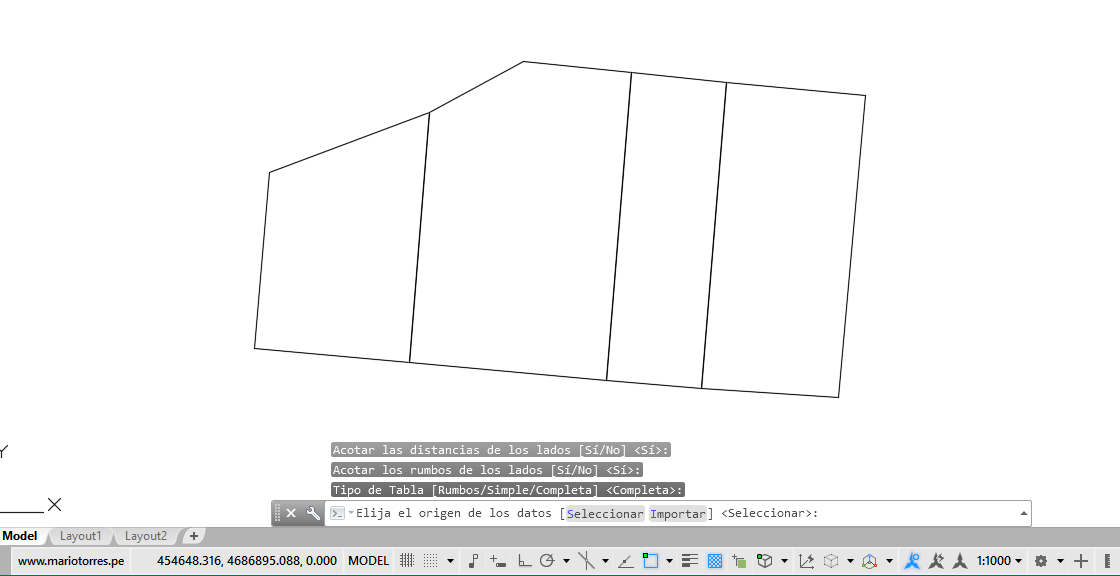Screen dimensions: 1120x576
Task: Click 'Acotar las distancias de los lados' history line
Action: point(501,450)
